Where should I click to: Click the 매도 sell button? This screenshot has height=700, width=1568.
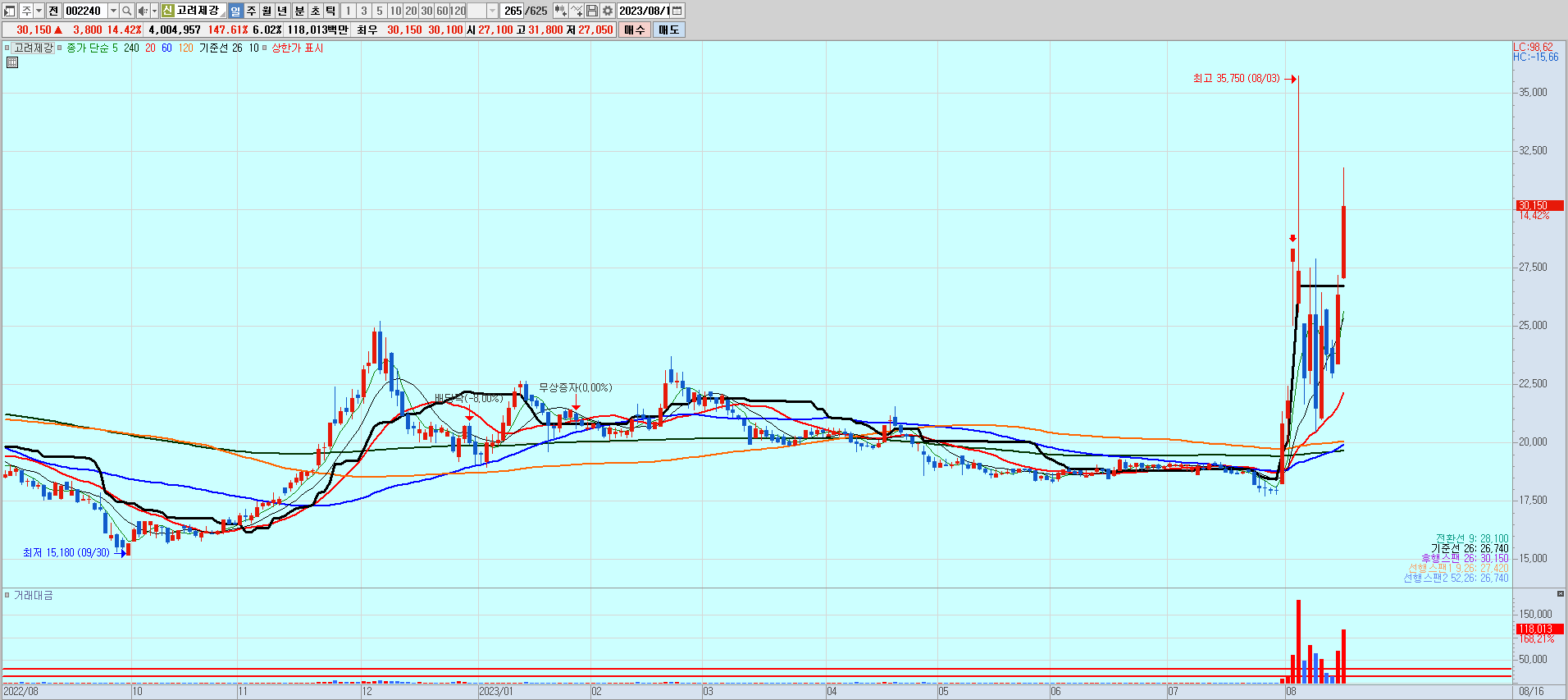(669, 30)
